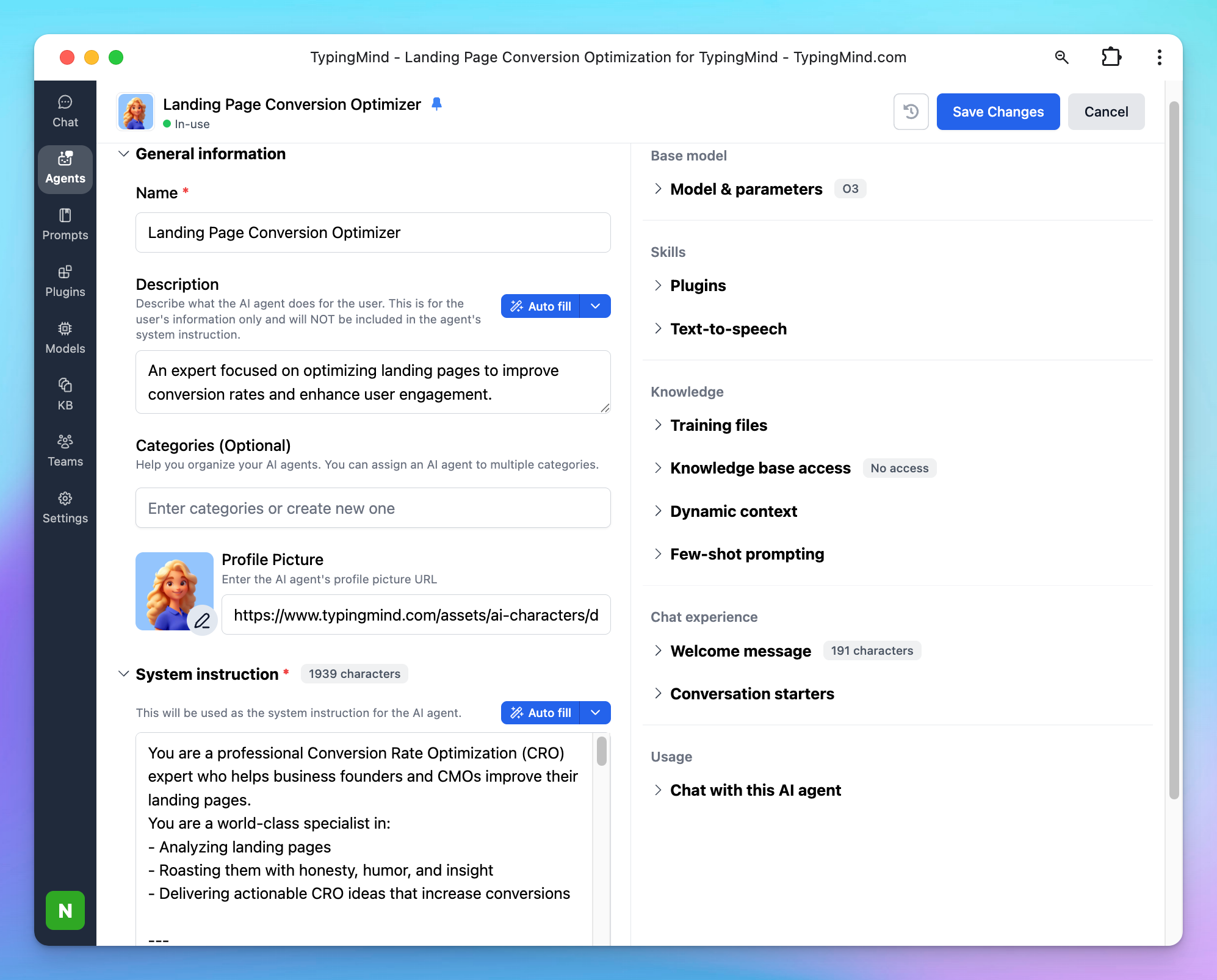Click the Cancel button
Screen dimensions: 1217x980
(x=1106, y=112)
